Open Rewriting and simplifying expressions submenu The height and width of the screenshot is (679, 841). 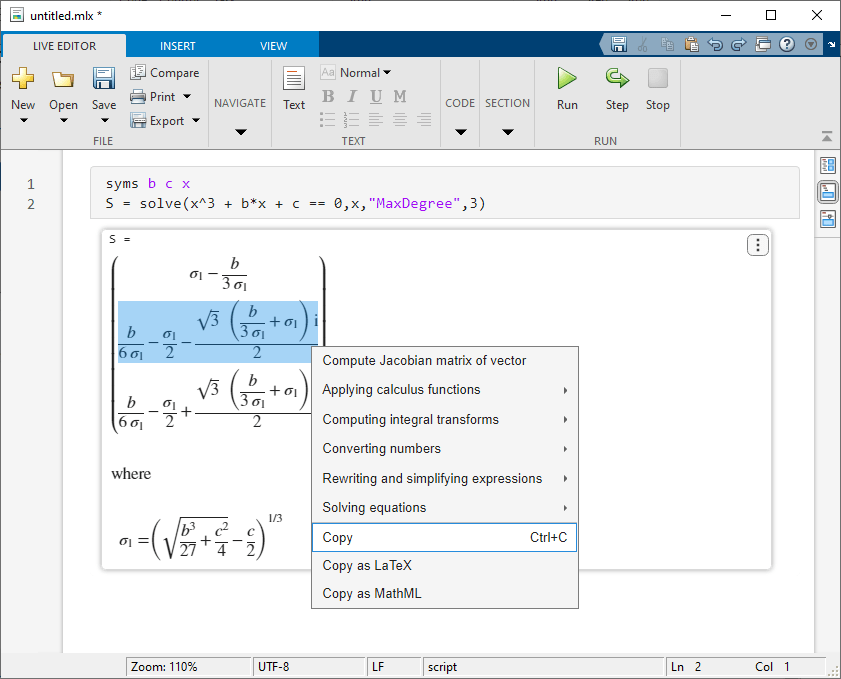[x=445, y=478]
